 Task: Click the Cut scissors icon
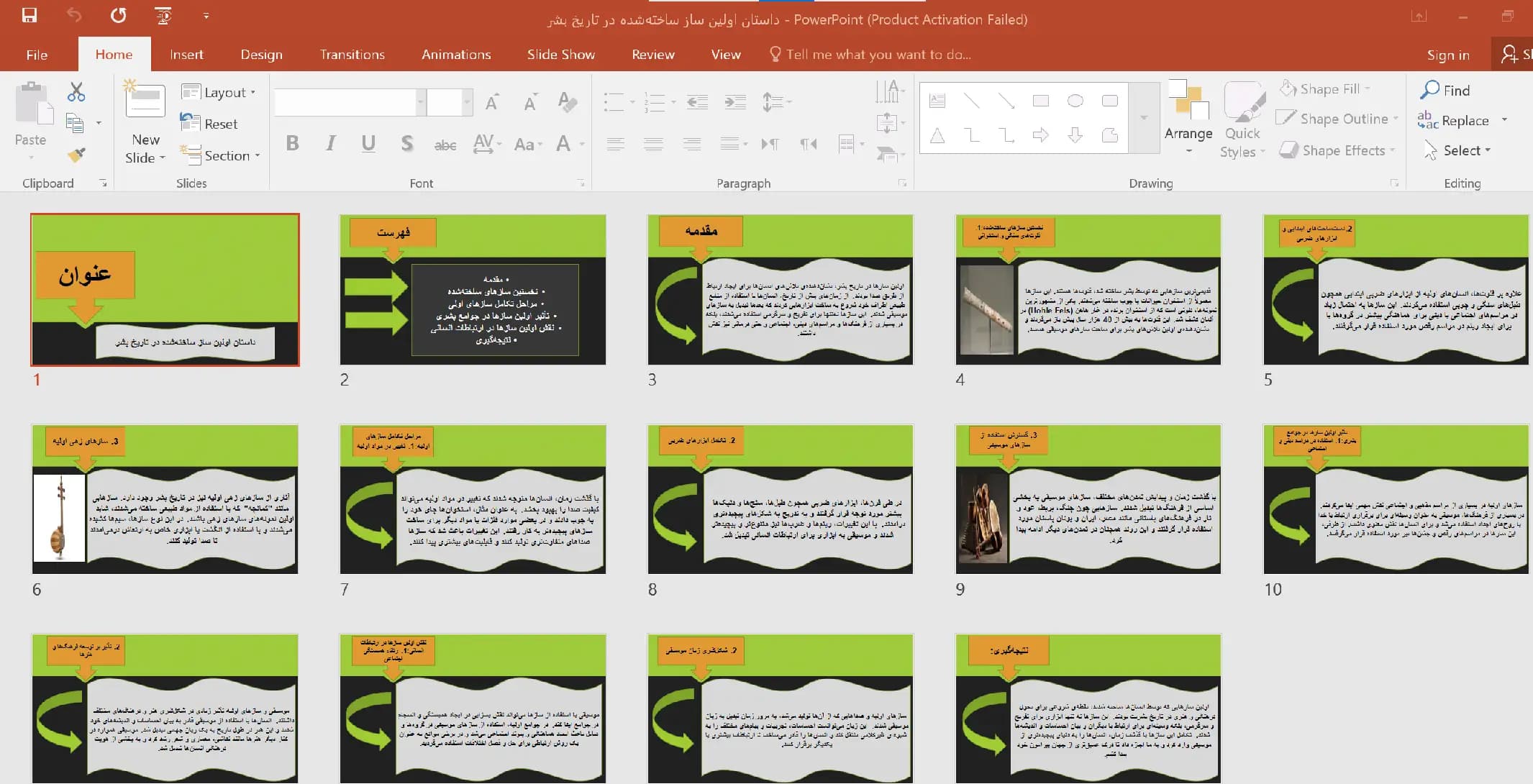click(76, 91)
